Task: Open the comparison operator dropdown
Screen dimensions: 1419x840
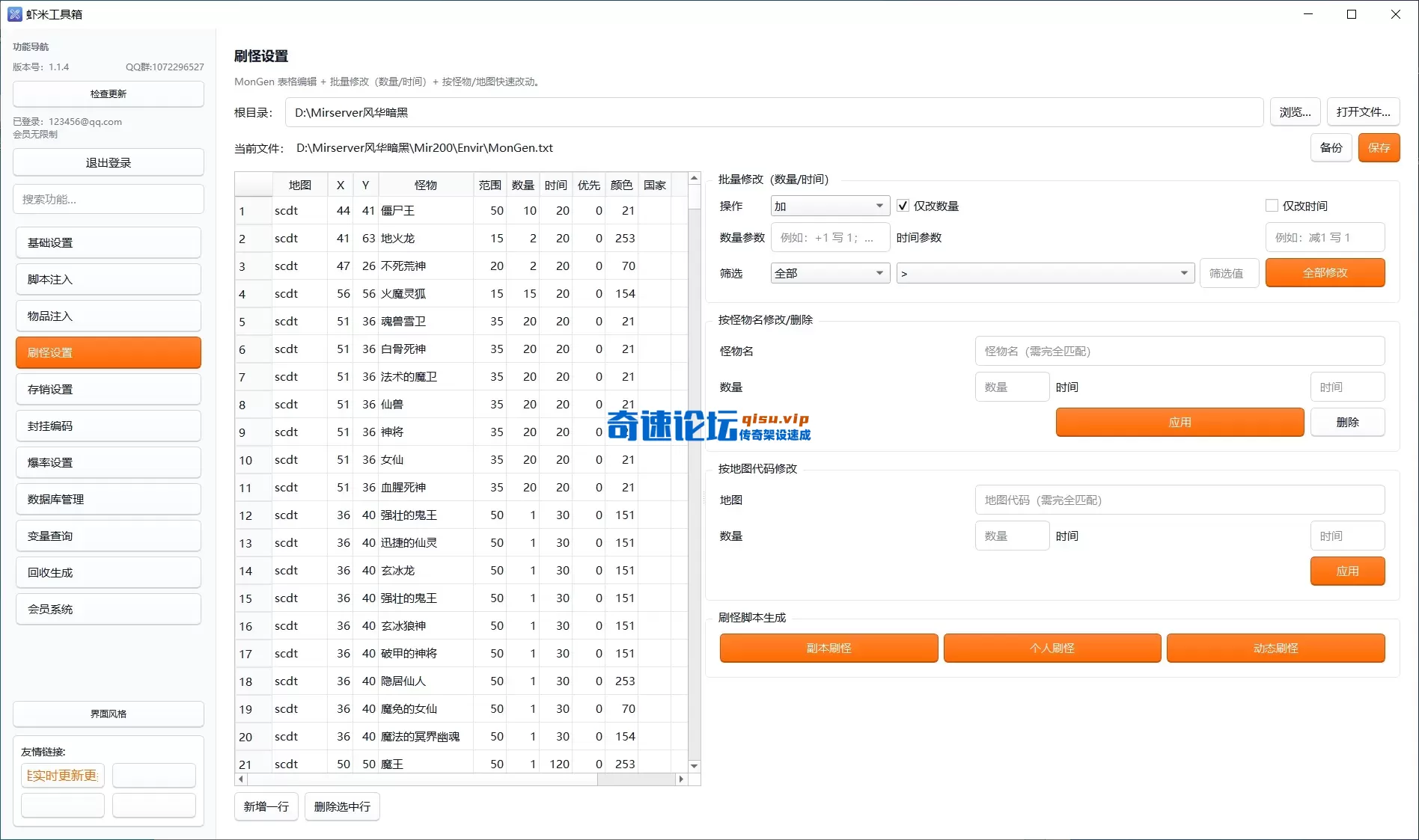Action: pos(1045,272)
